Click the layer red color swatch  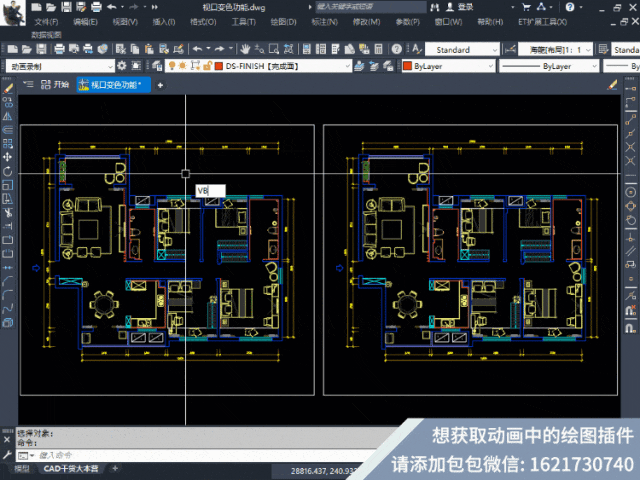tap(219, 66)
